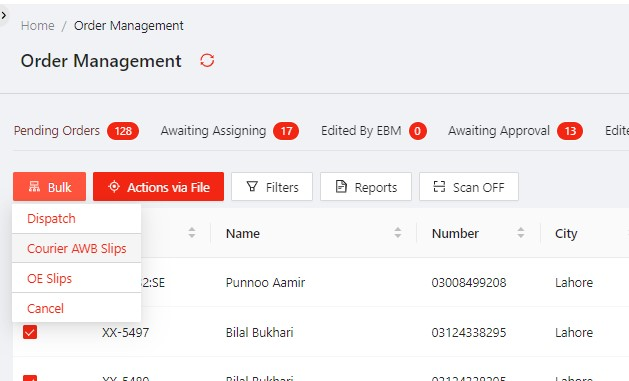Image resolution: width=629 pixels, height=381 pixels.
Task: Open the Awaiting Approval tab
Action: 515,131
